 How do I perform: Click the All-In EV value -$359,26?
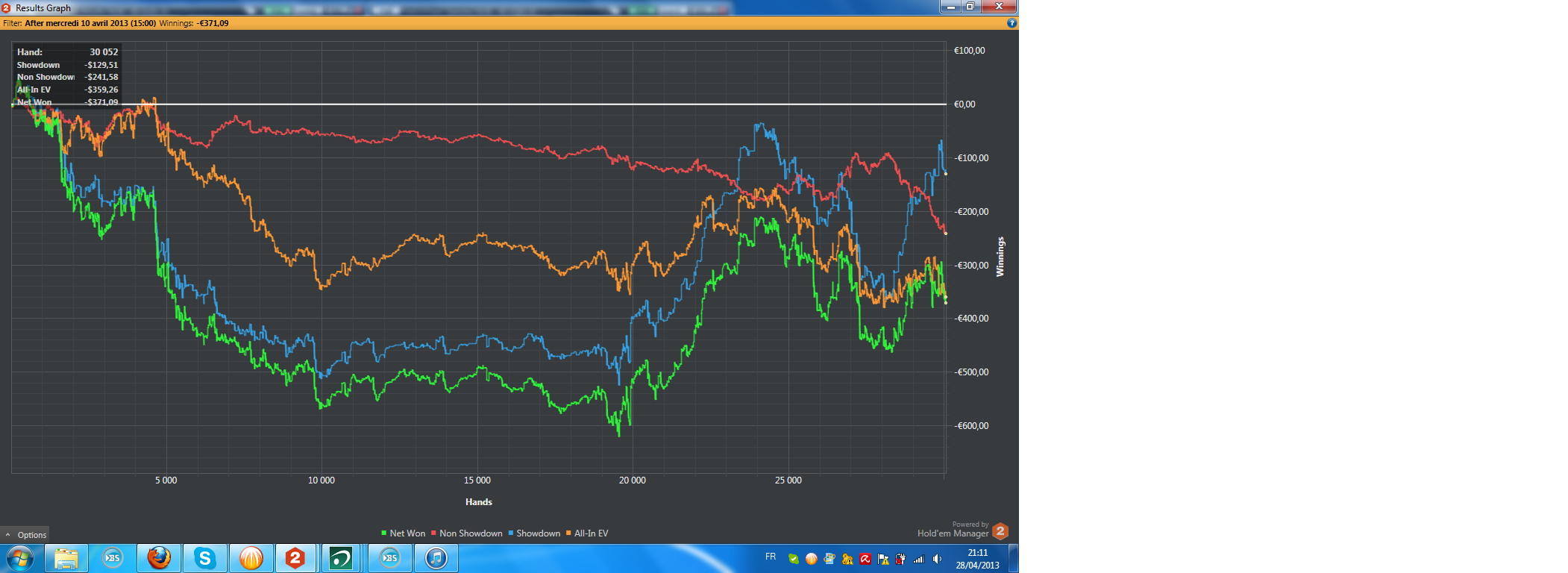101,90
